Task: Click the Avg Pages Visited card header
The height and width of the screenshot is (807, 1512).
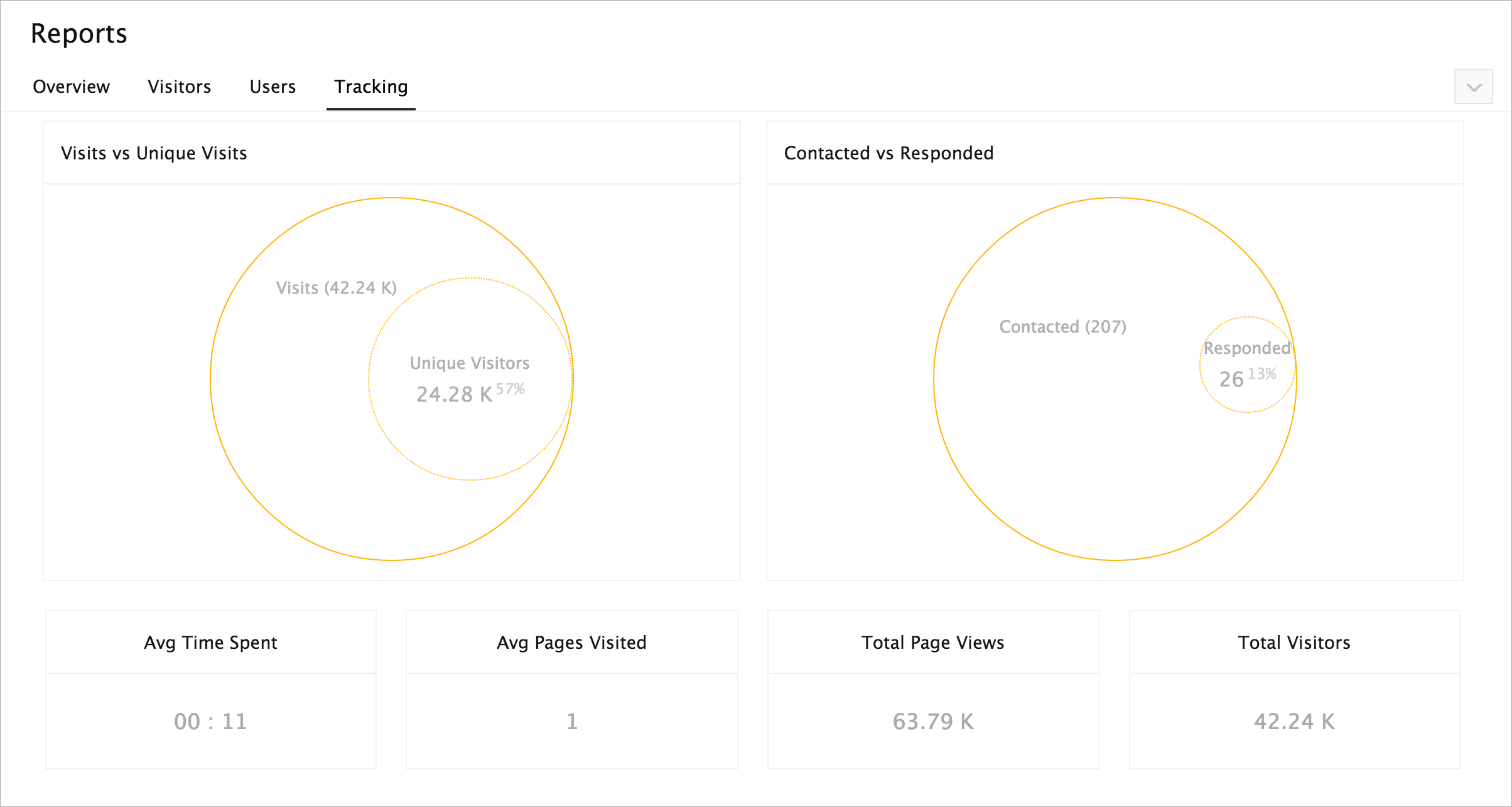Action: pyautogui.click(x=571, y=643)
